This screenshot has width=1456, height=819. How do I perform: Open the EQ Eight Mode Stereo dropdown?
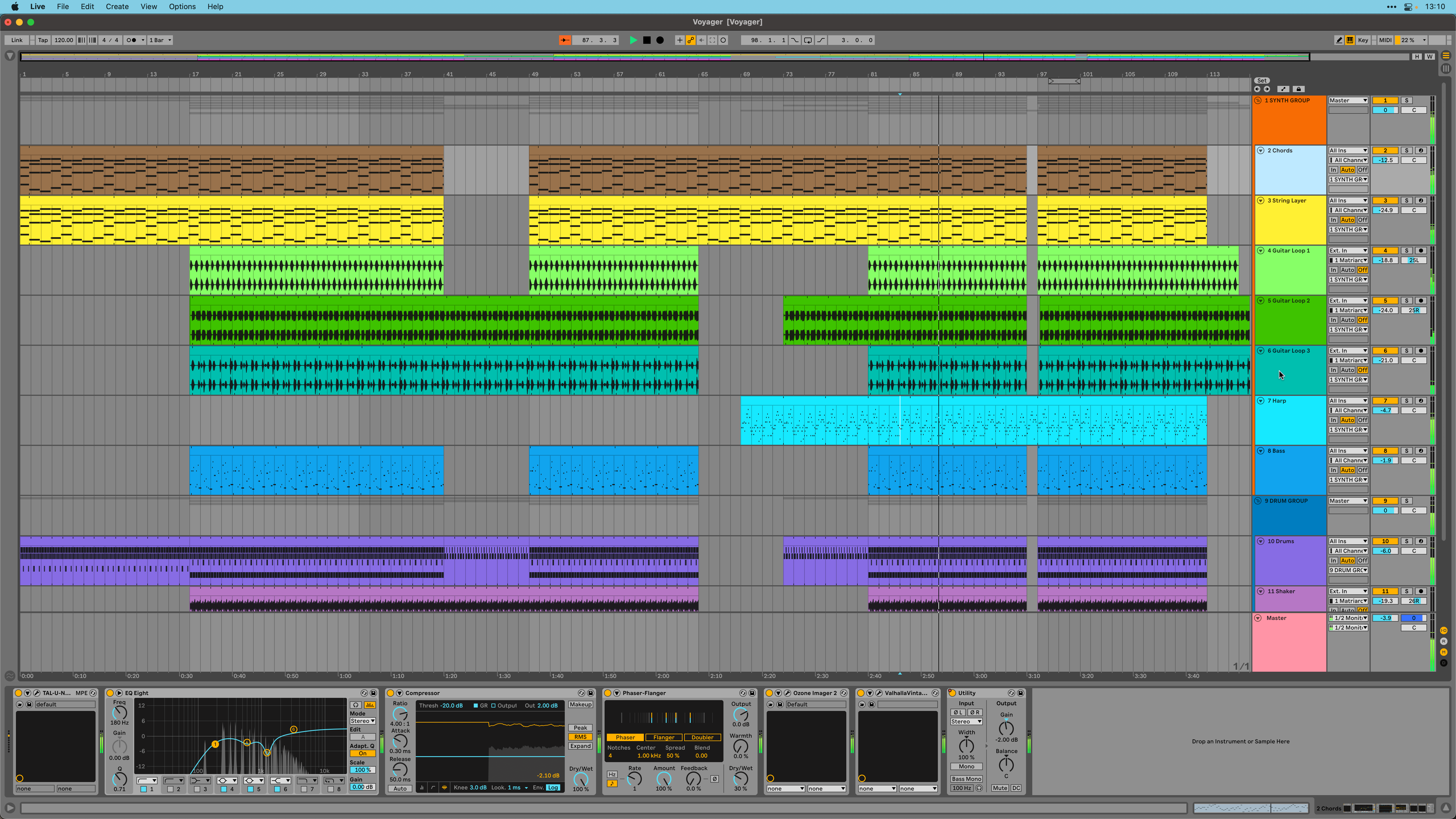pos(362,721)
